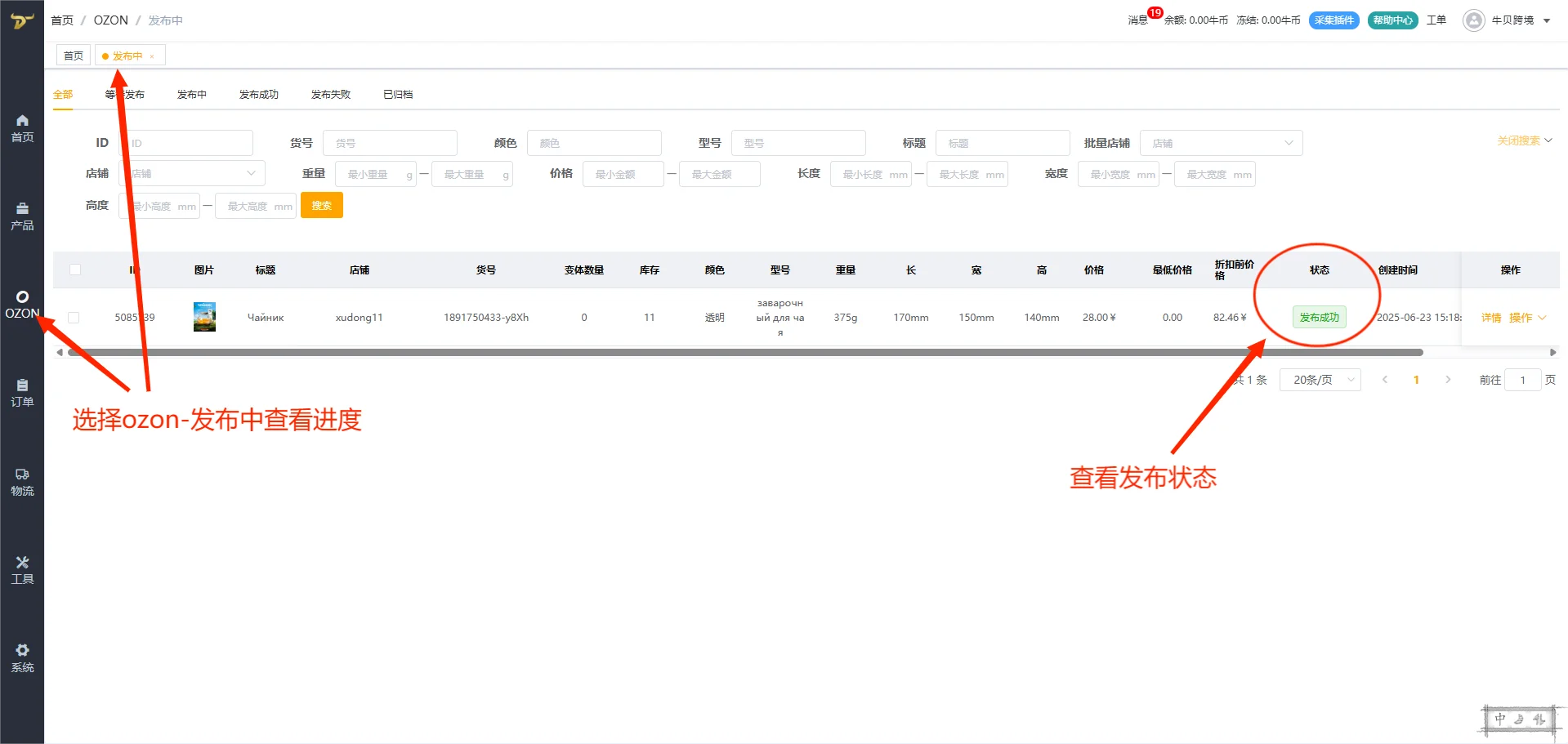Select the 产品 products icon in sidebar

pyautogui.click(x=21, y=216)
